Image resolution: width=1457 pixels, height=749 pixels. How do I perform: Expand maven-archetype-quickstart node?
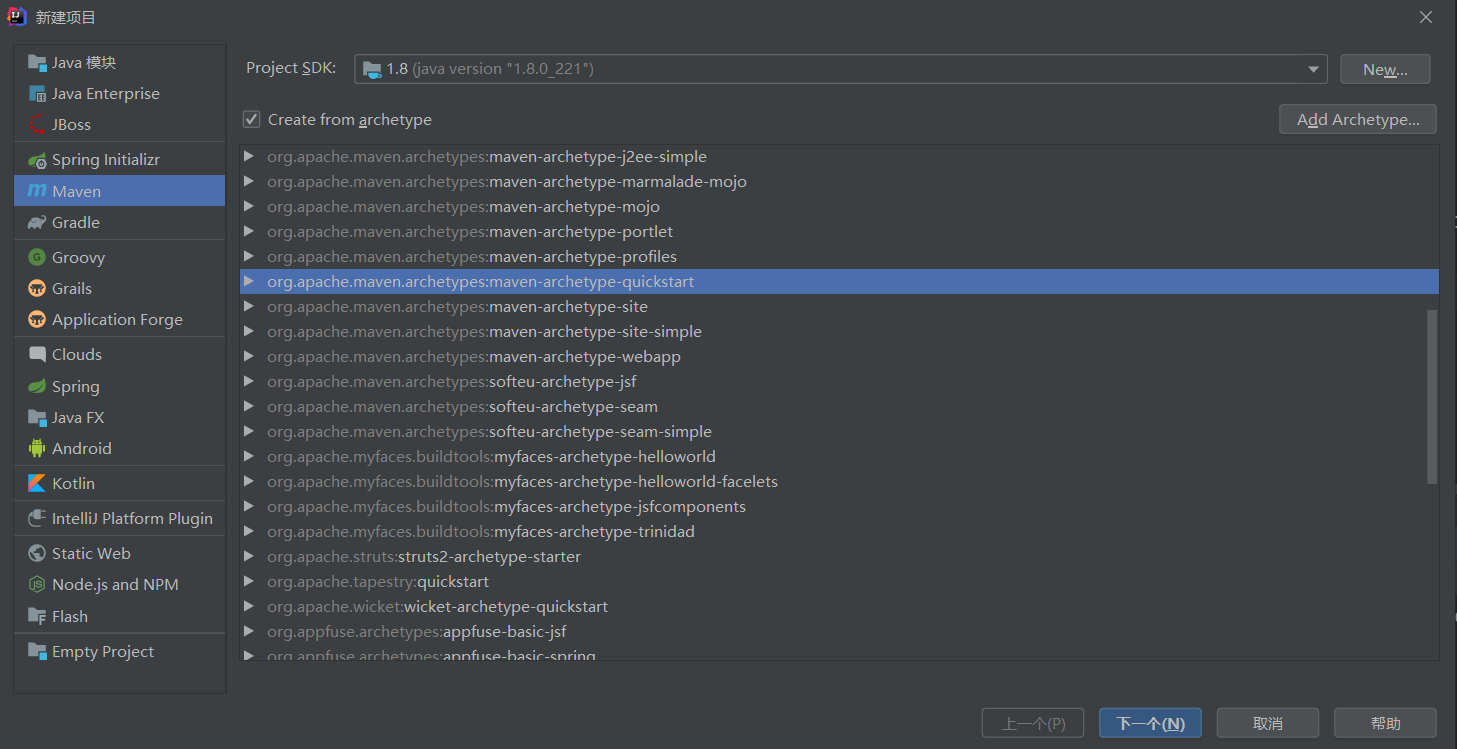click(x=249, y=282)
